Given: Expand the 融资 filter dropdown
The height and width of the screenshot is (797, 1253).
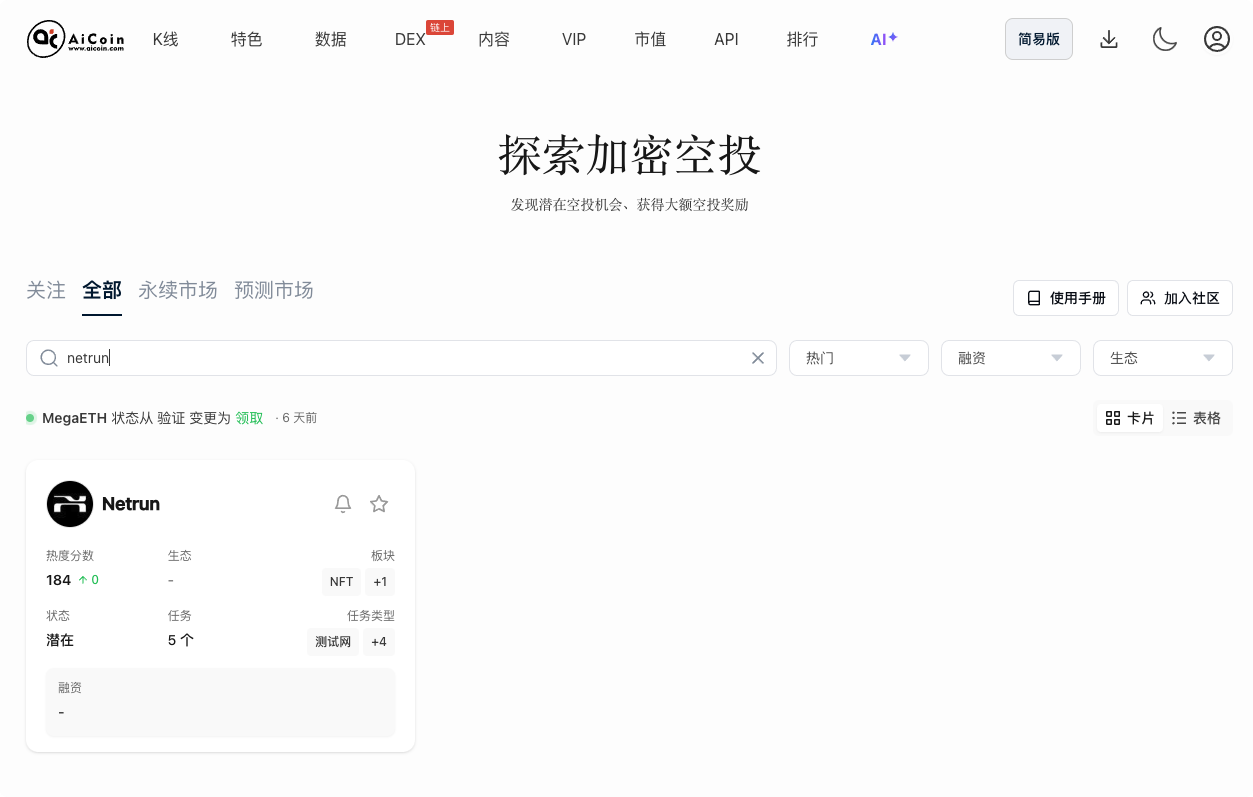Looking at the screenshot, I should pyautogui.click(x=1011, y=358).
